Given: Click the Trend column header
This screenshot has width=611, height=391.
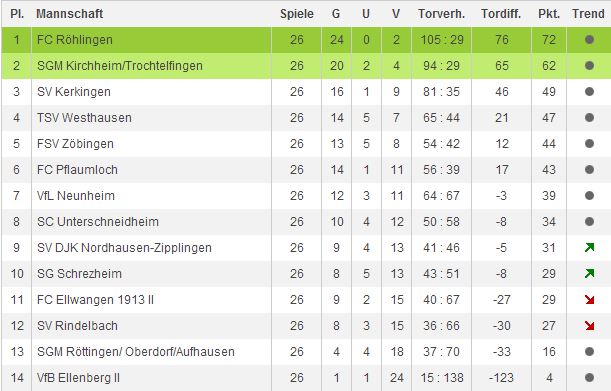Looking at the screenshot, I should [588, 14].
